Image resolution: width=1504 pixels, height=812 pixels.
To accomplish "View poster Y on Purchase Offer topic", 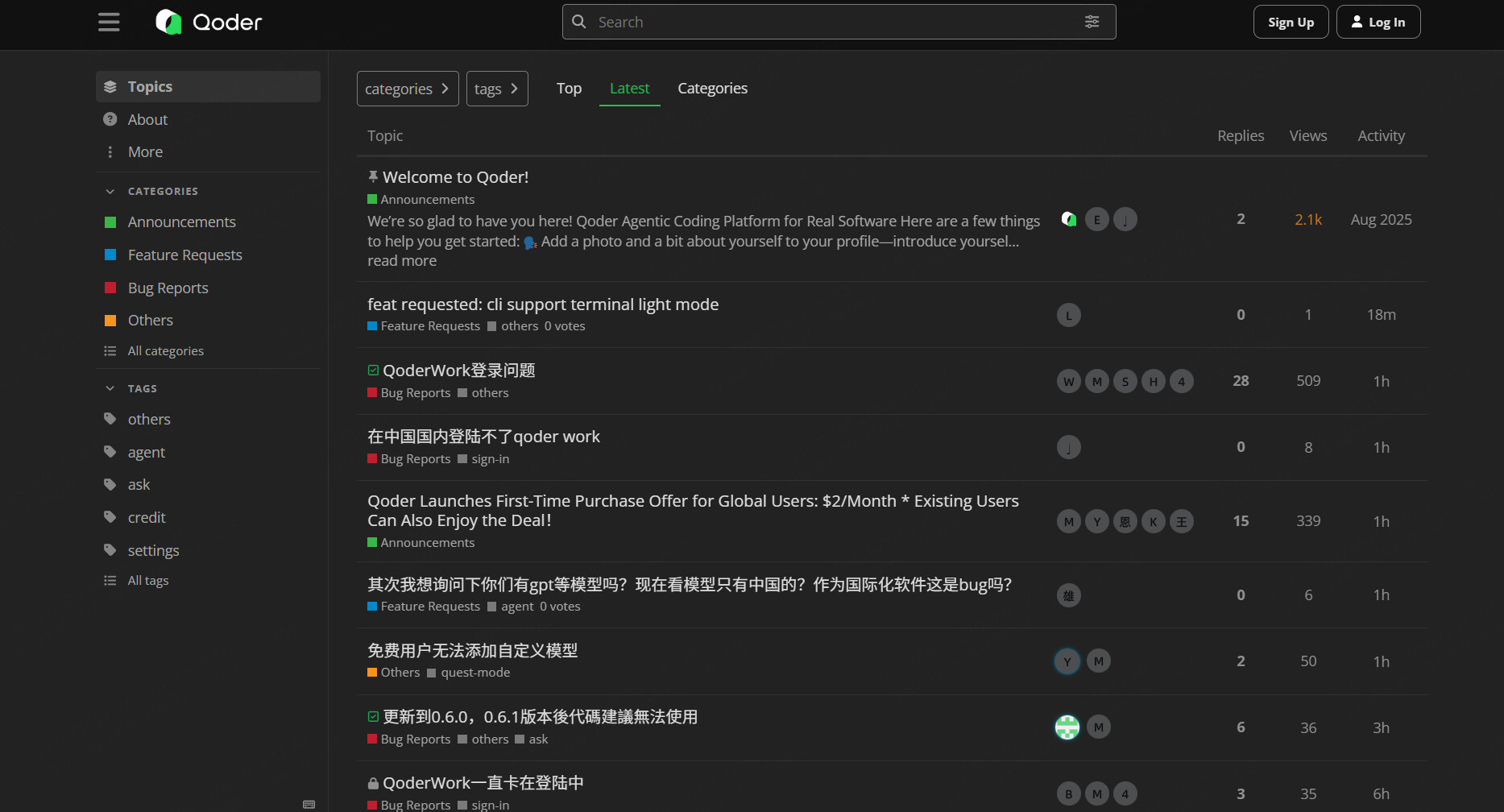I will click(1097, 521).
